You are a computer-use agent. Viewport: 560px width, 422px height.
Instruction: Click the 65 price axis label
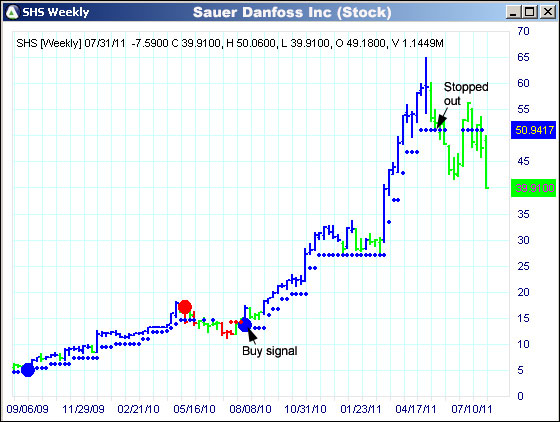[x=523, y=57]
